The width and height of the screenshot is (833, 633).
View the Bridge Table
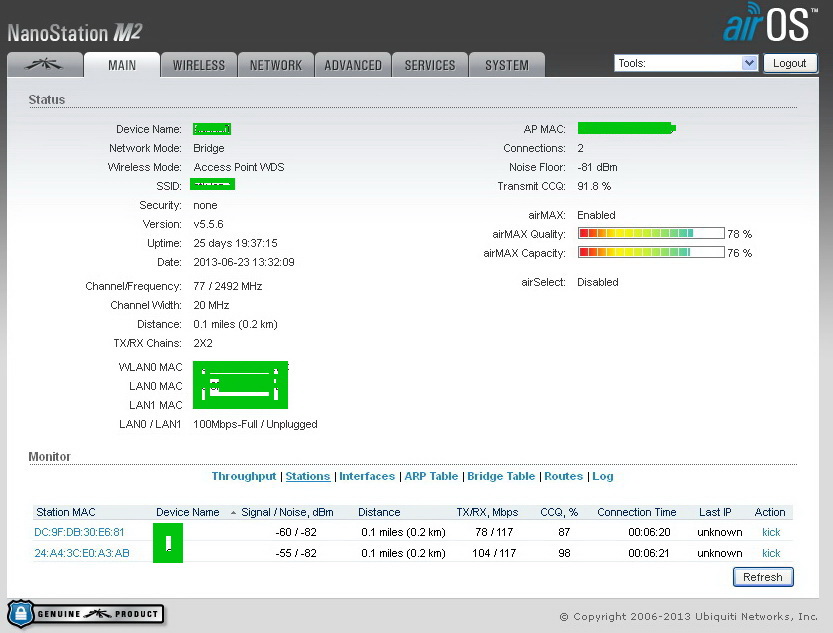tap(501, 476)
